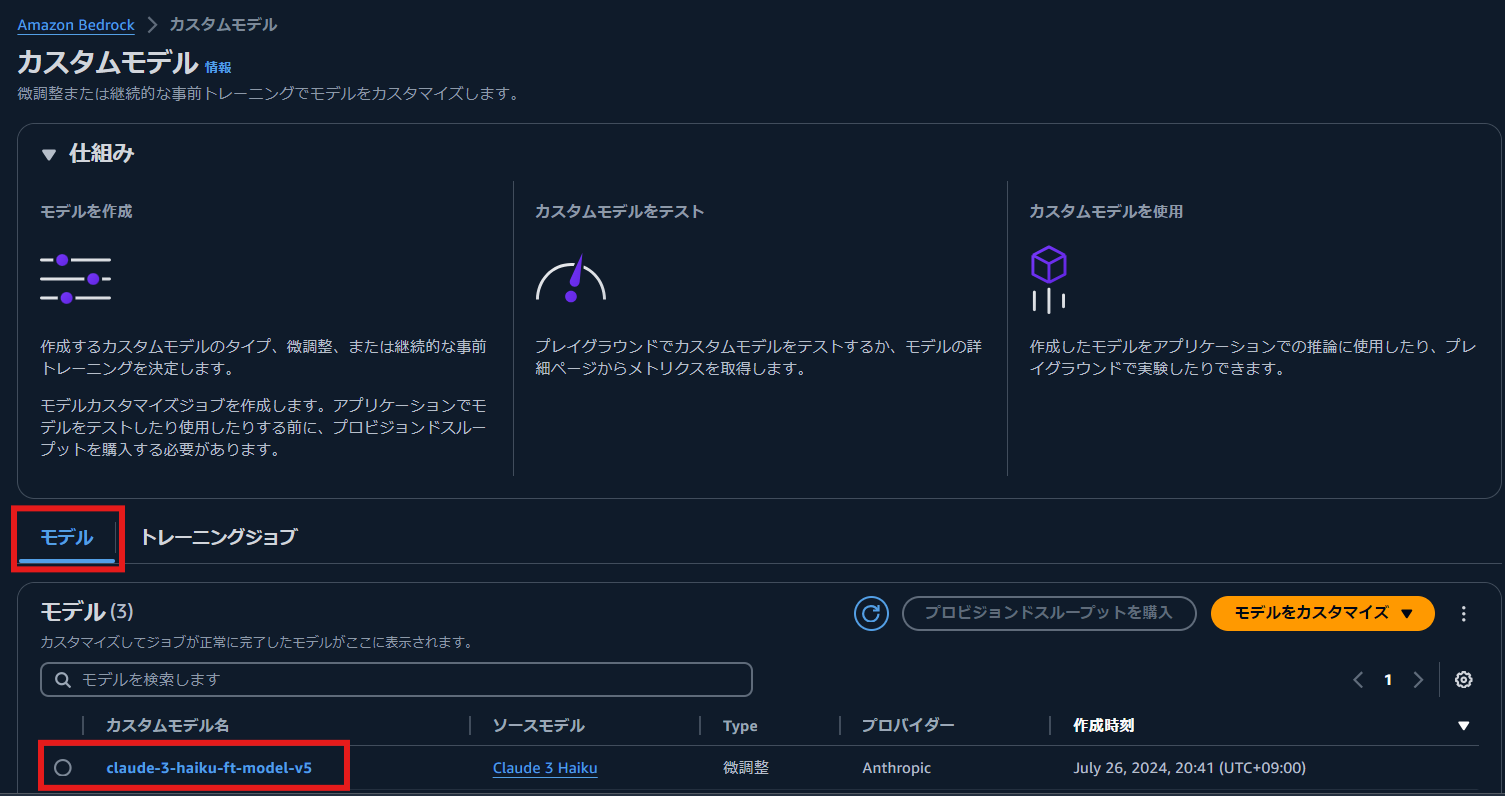
Task: Click the vertical ellipsis menu beside モデルをカスタマイズ
Action: click(1463, 613)
